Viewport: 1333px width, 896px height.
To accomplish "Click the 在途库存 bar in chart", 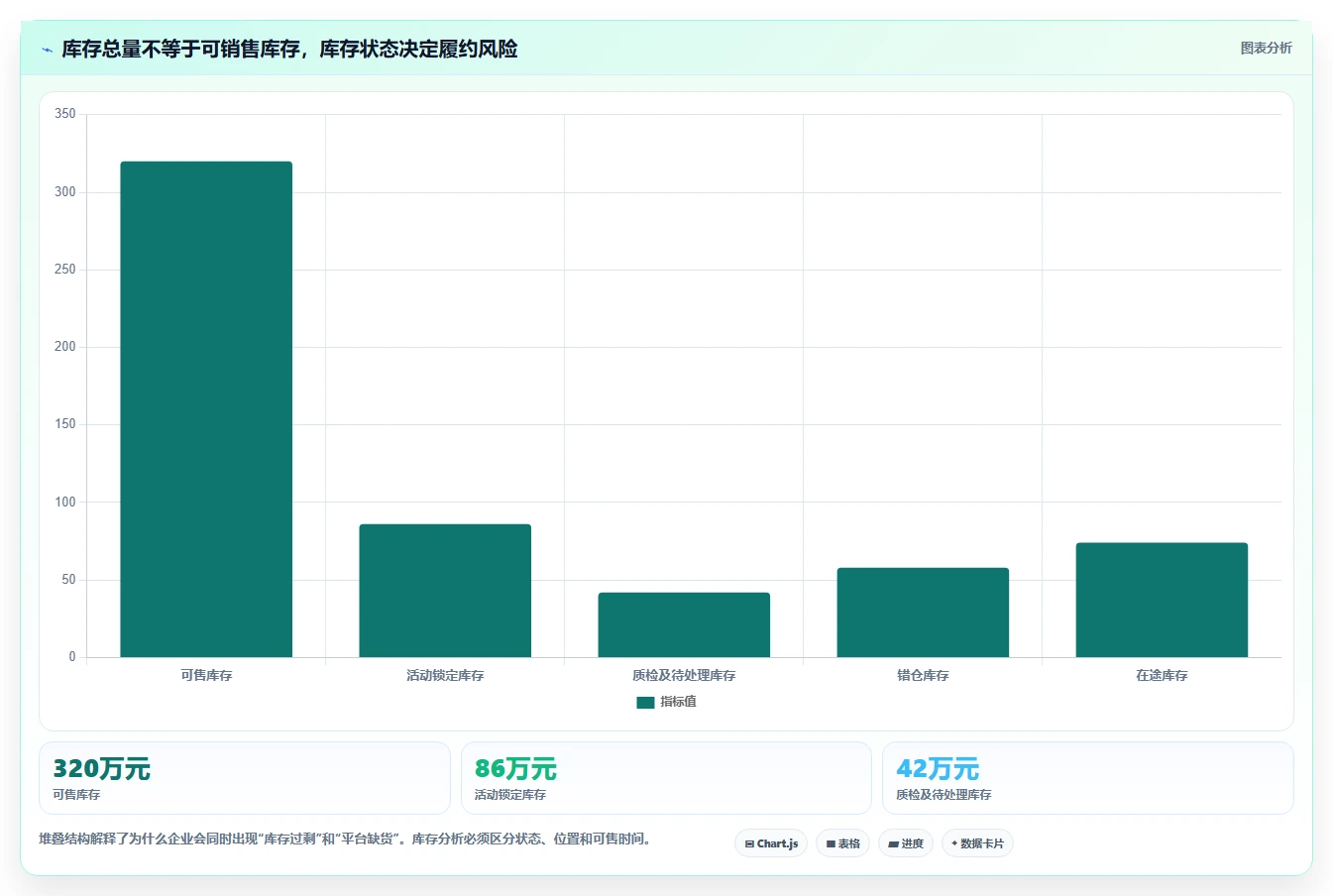I will coord(1162,600).
